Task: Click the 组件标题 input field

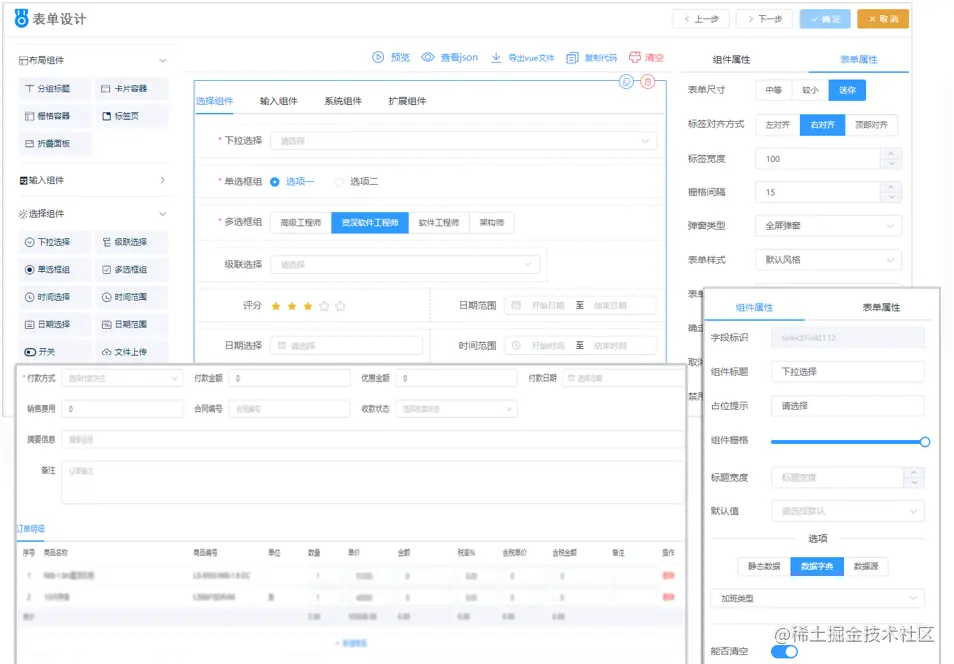Action: click(x=848, y=372)
